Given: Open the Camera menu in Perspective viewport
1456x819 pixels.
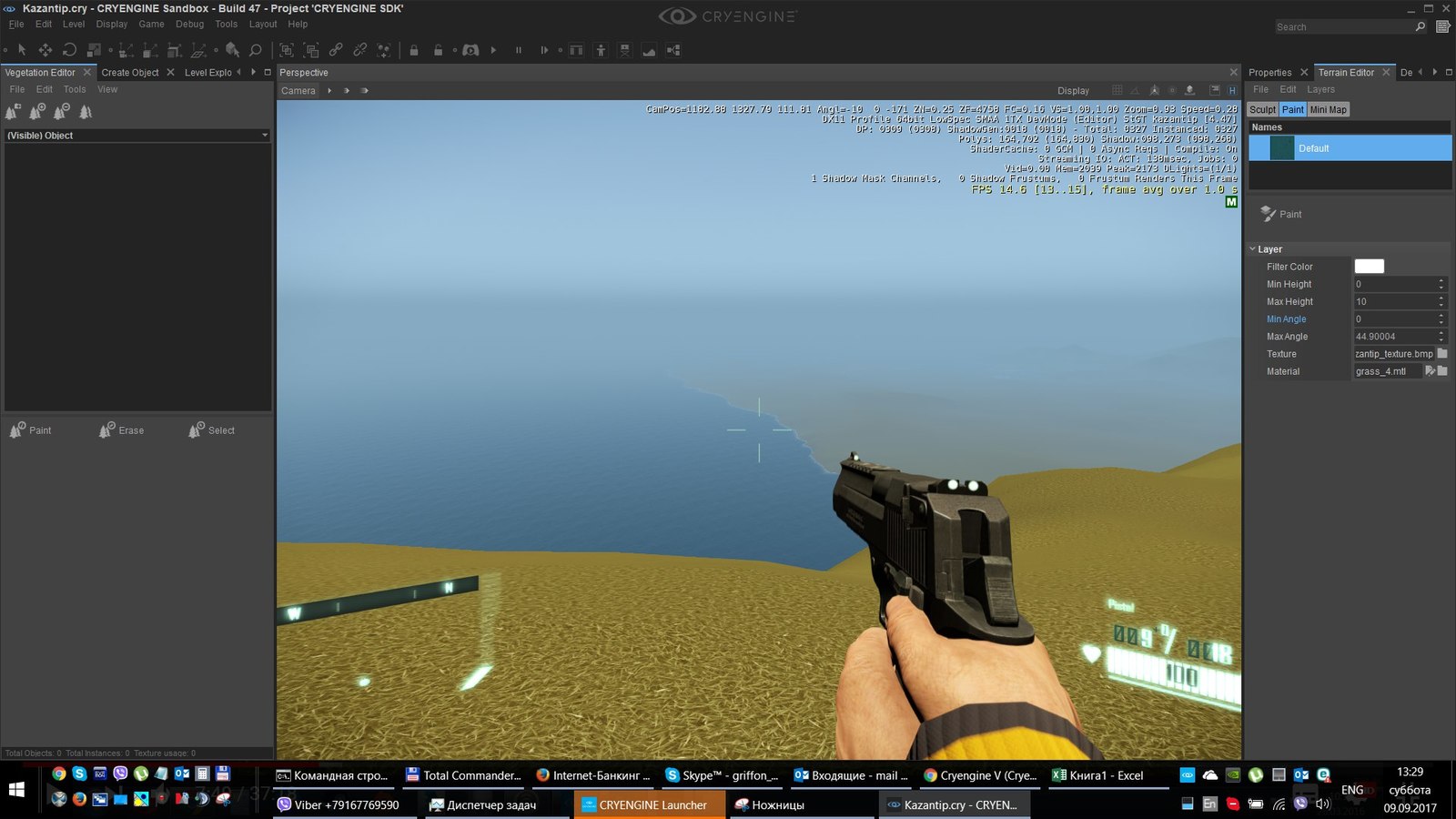Looking at the screenshot, I should tap(298, 91).
